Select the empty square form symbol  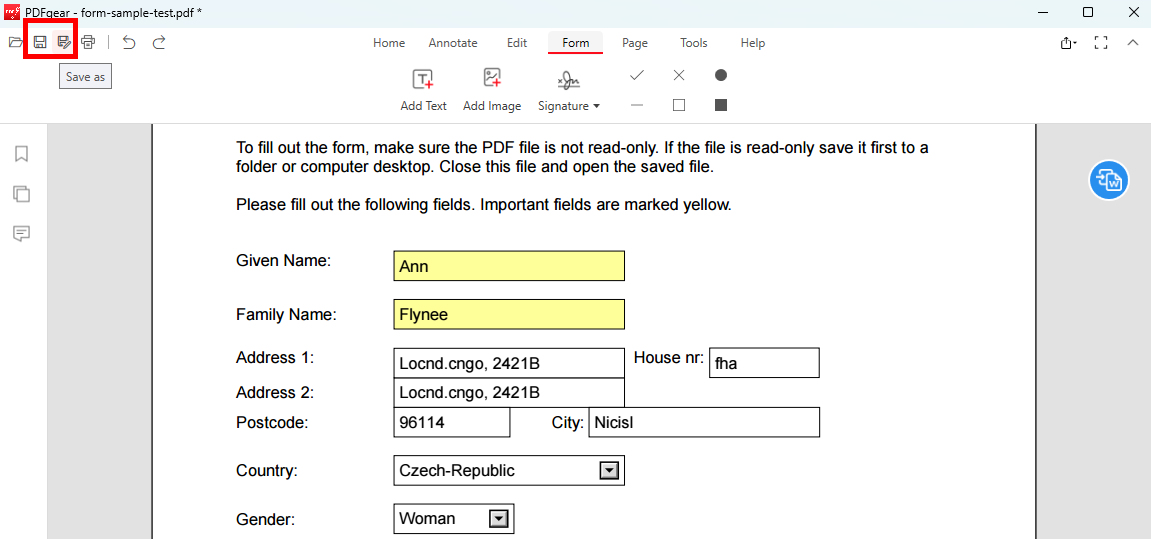(x=679, y=106)
